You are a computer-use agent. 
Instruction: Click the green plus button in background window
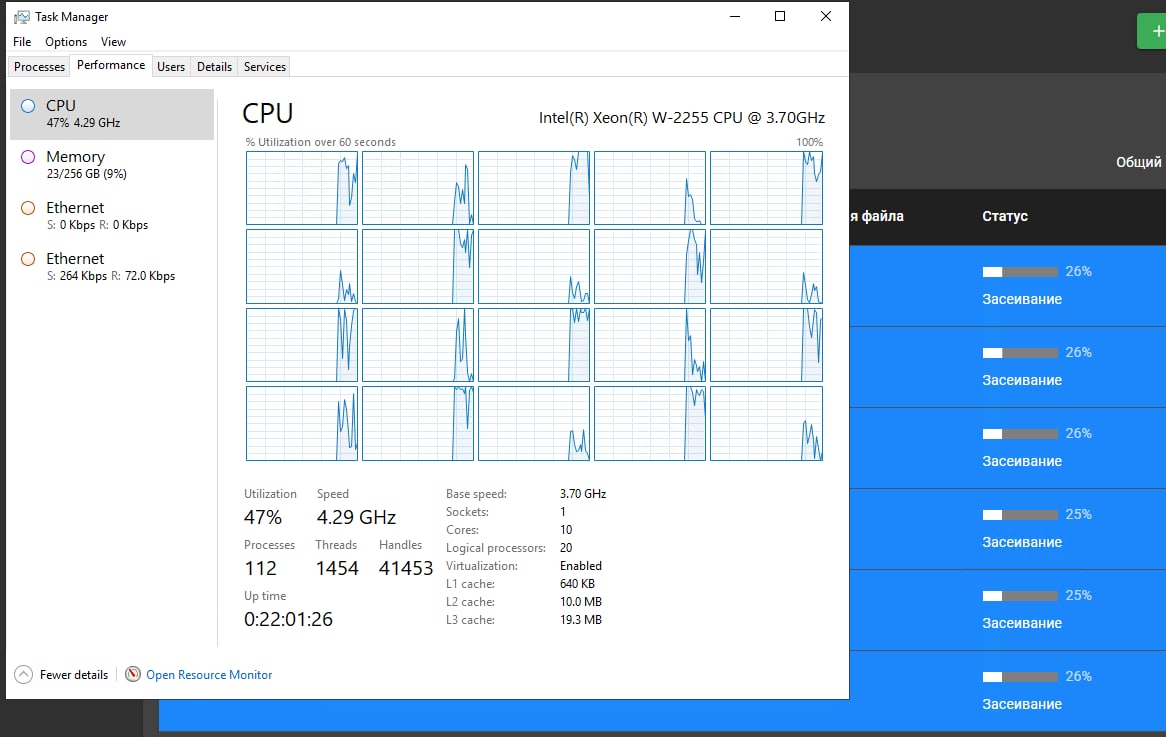pos(1154,31)
